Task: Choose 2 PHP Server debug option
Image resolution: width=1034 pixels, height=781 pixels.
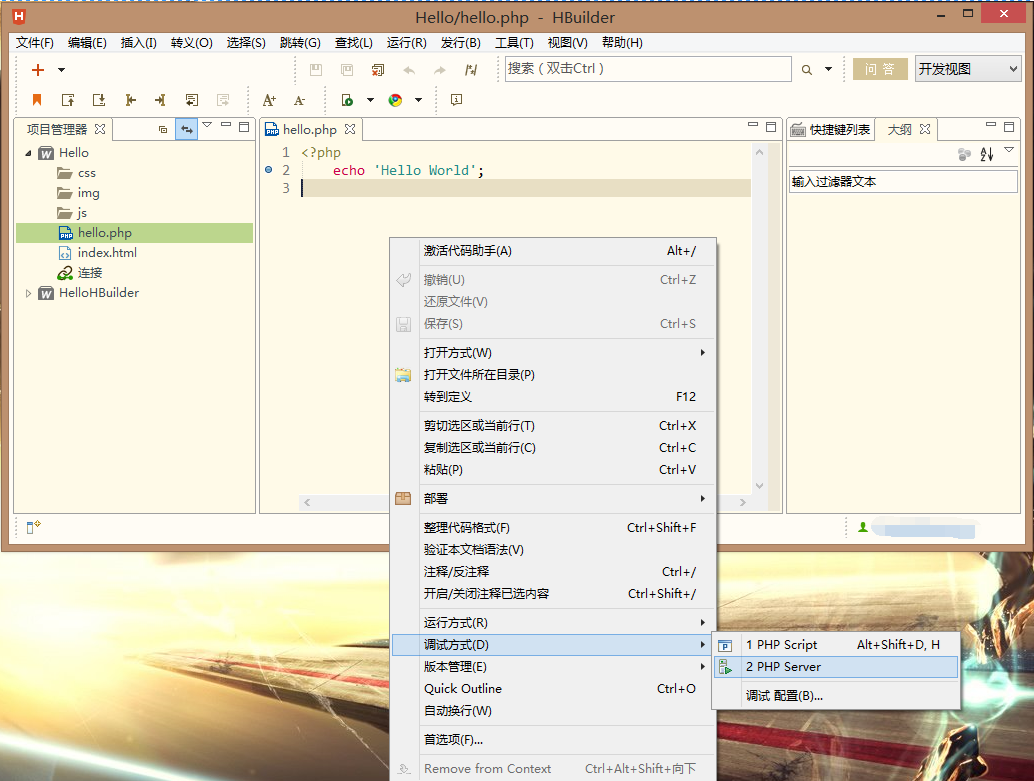Action: tap(836, 667)
